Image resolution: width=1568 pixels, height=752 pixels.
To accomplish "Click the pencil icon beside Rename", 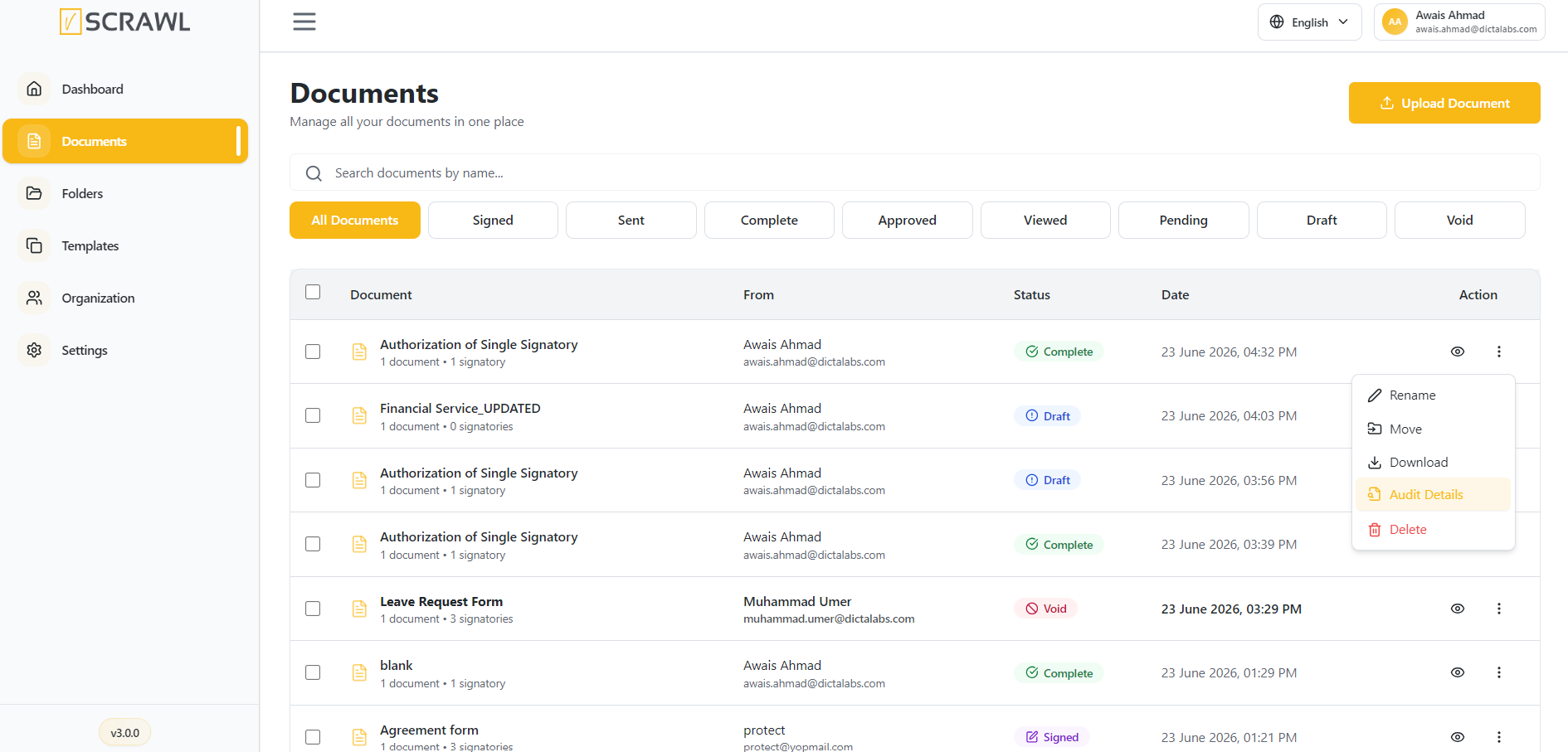I will tap(1375, 395).
